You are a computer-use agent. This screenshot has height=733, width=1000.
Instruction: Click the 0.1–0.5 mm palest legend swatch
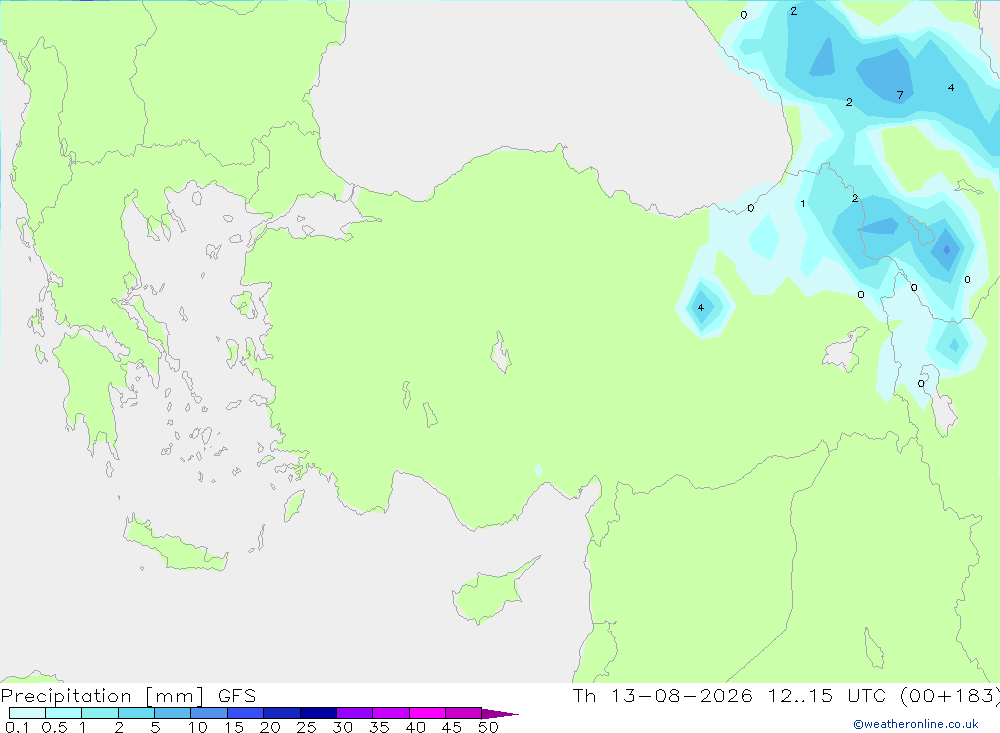tap(27, 713)
